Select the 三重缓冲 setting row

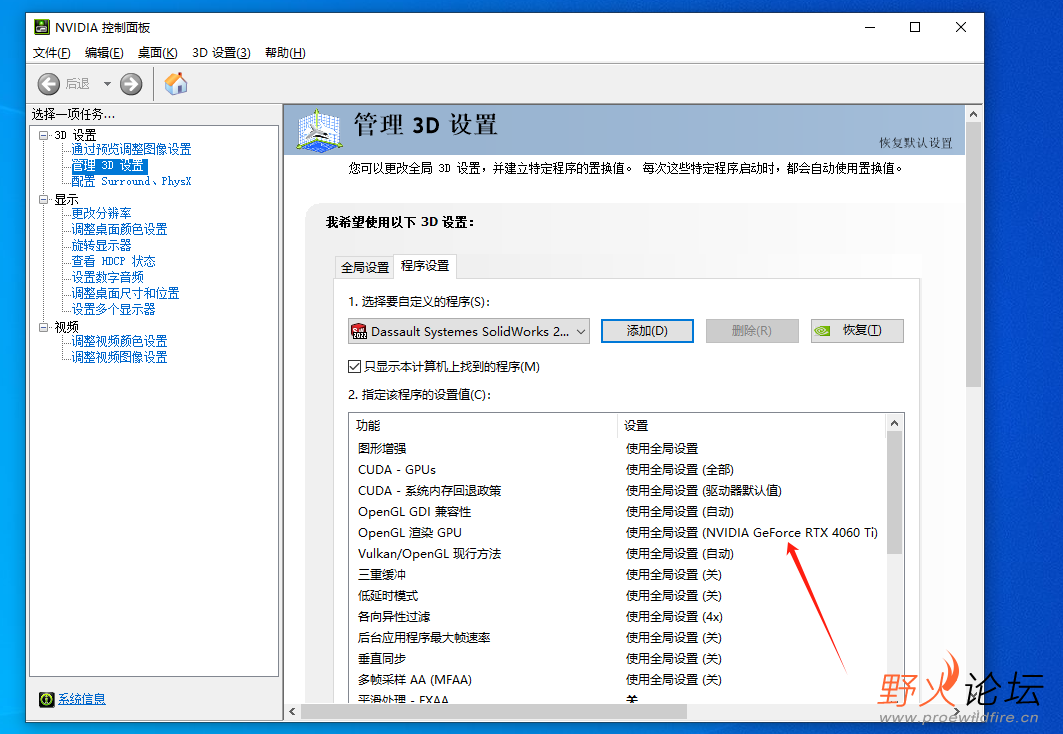617,575
